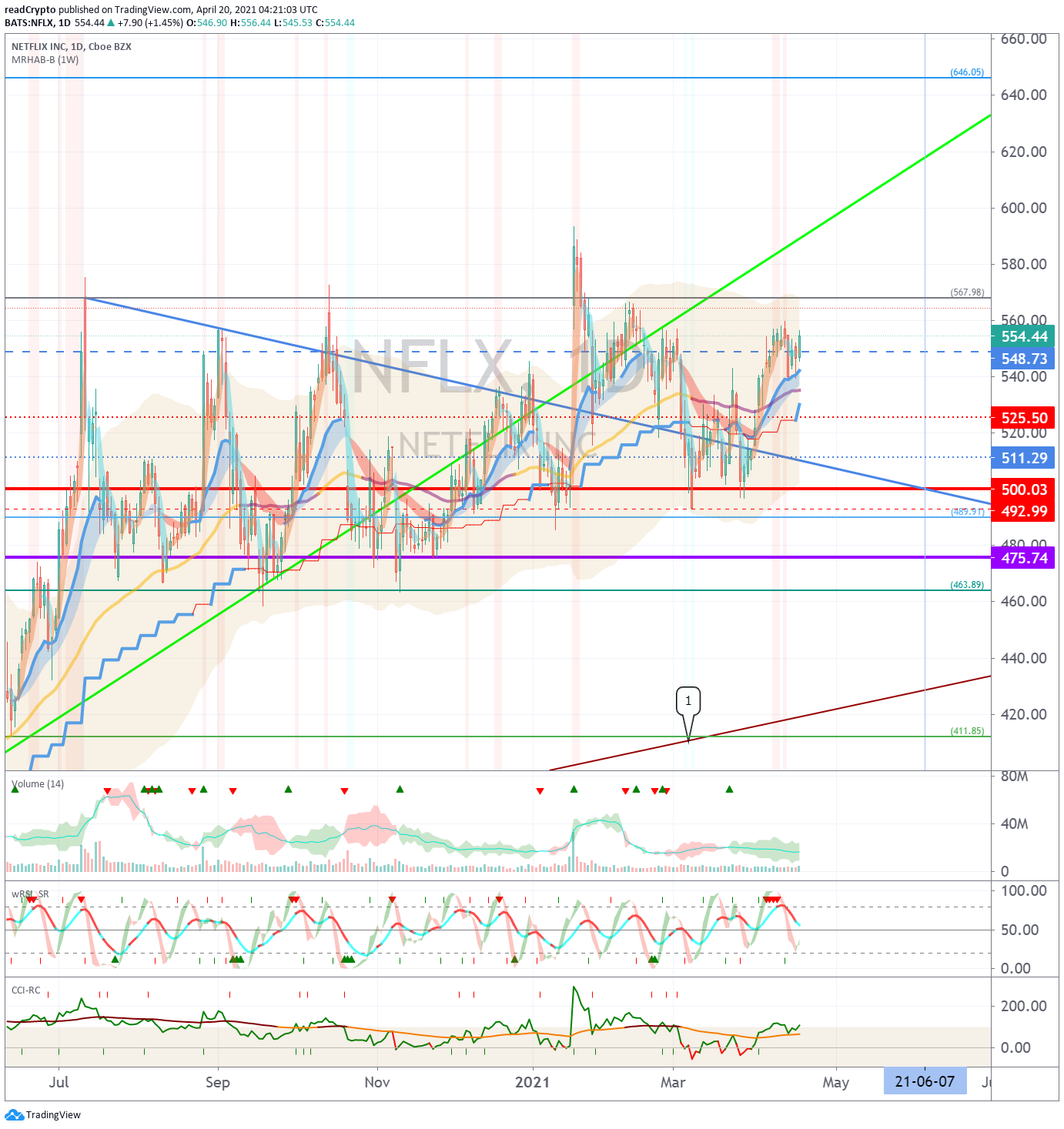The width and height of the screenshot is (1064, 1129).
Task: Click the Volume (14) indicator label
Action: 38,784
